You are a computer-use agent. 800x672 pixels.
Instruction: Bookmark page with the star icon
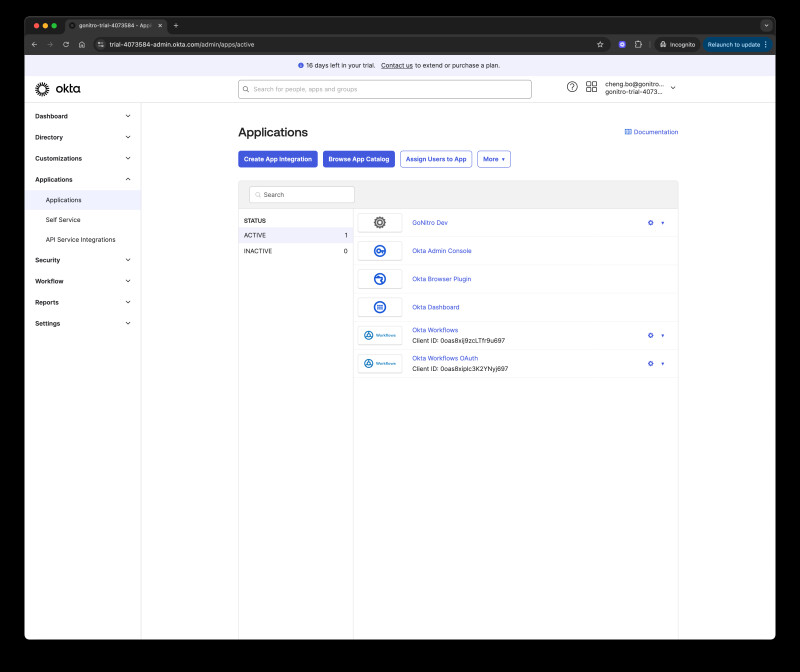coord(600,44)
